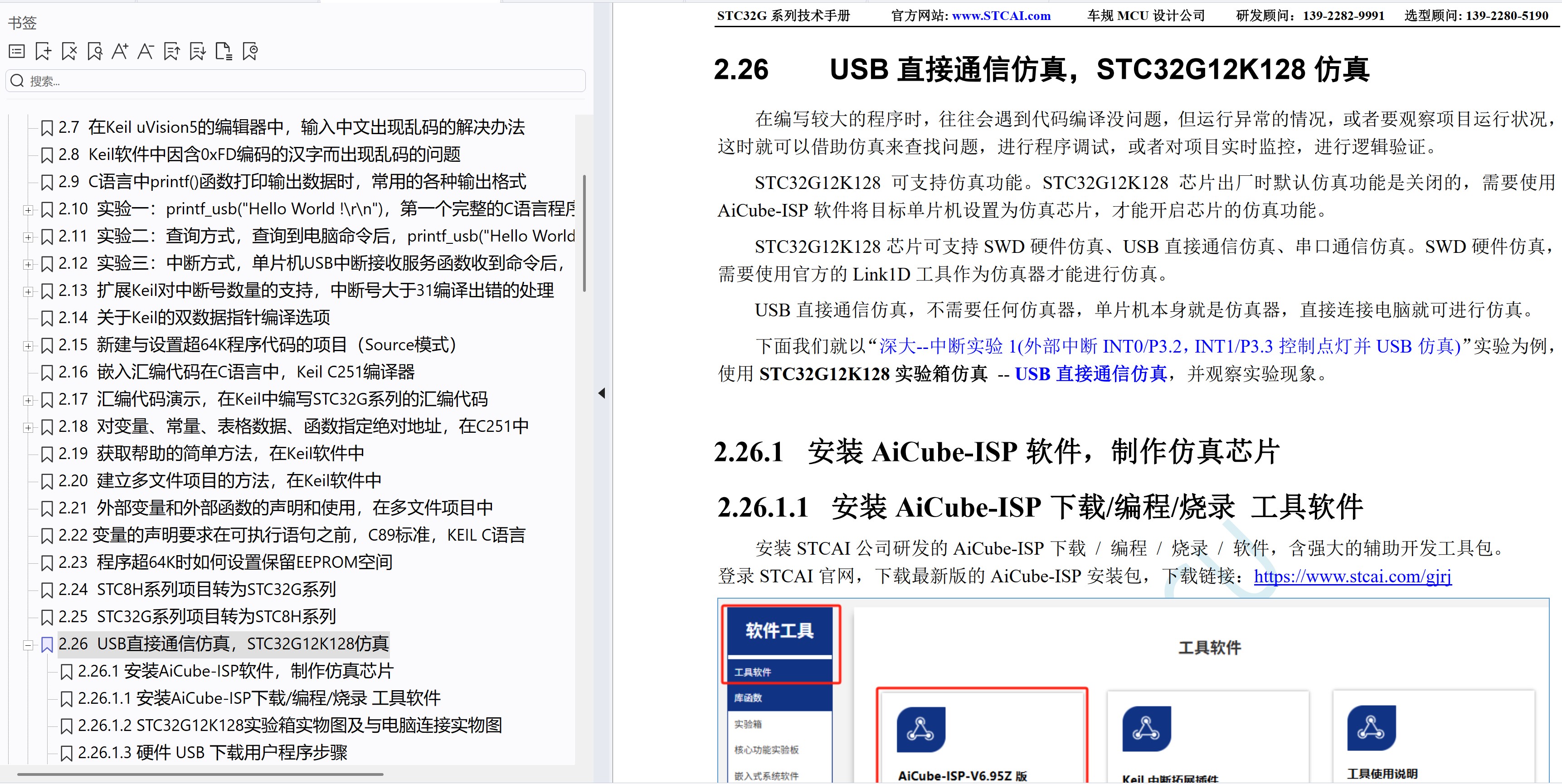The image size is (1562, 784).
Task: Expand the 2.15 新建与设置 bookmark
Action: pyautogui.click(x=28, y=347)
